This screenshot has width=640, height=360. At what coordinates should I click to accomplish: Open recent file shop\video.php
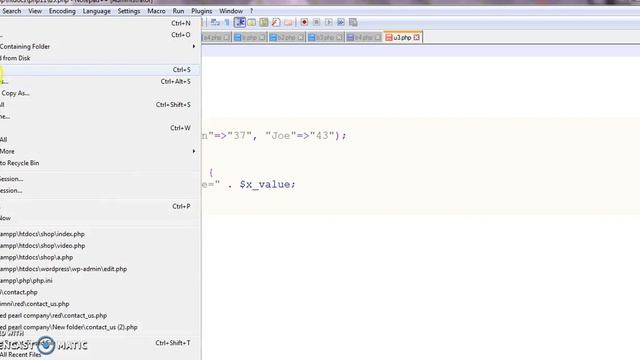tap(99, 246)
